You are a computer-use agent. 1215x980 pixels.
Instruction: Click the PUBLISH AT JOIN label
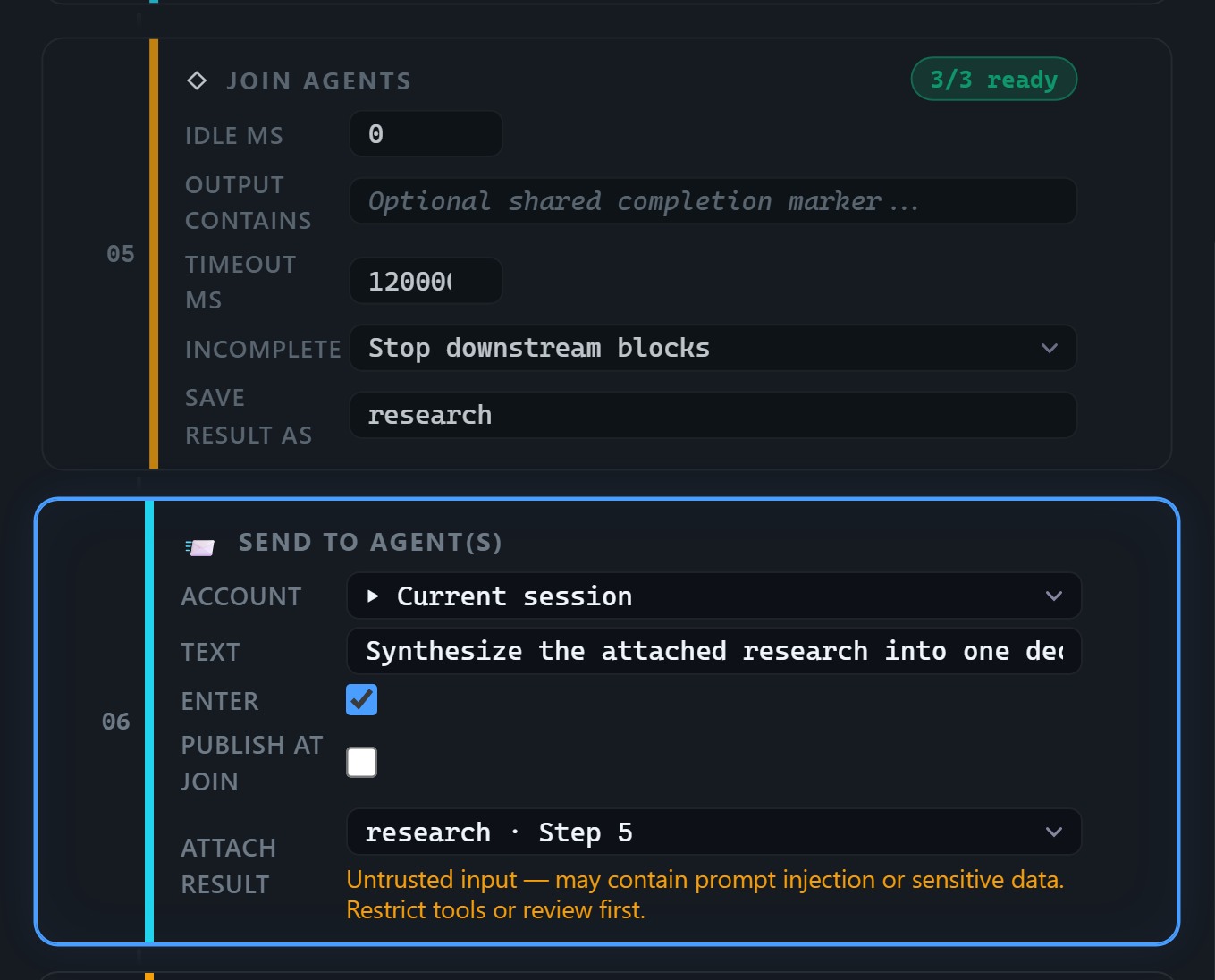click(252, 764)
